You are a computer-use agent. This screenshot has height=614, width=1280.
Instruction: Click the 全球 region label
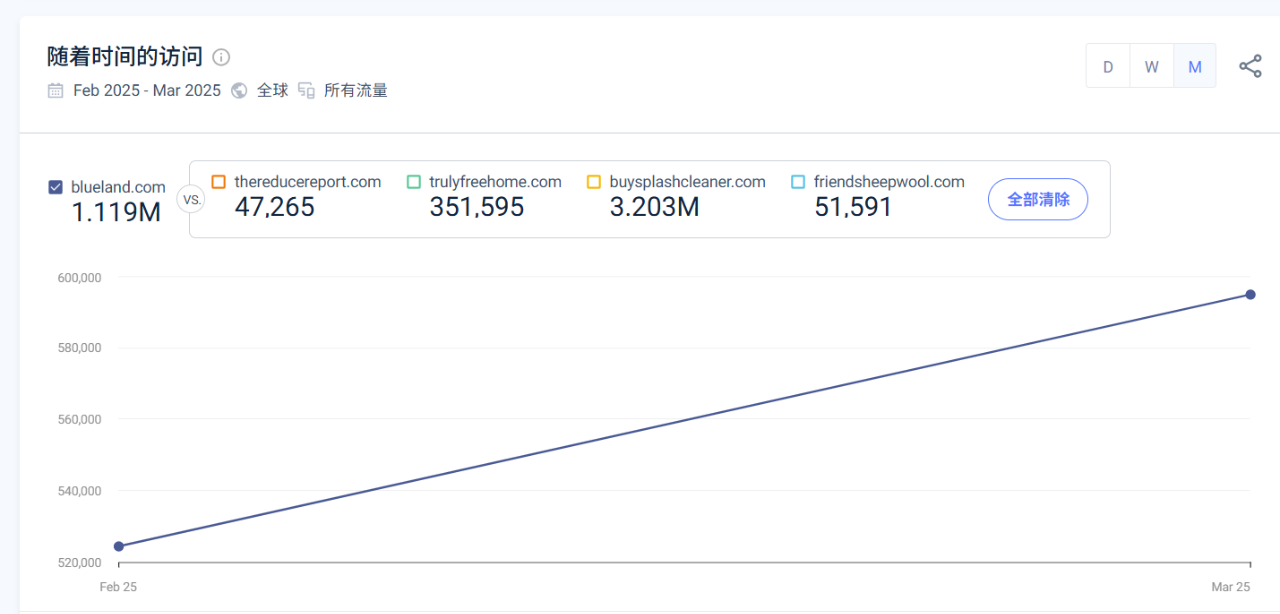(x=272, y=91)
